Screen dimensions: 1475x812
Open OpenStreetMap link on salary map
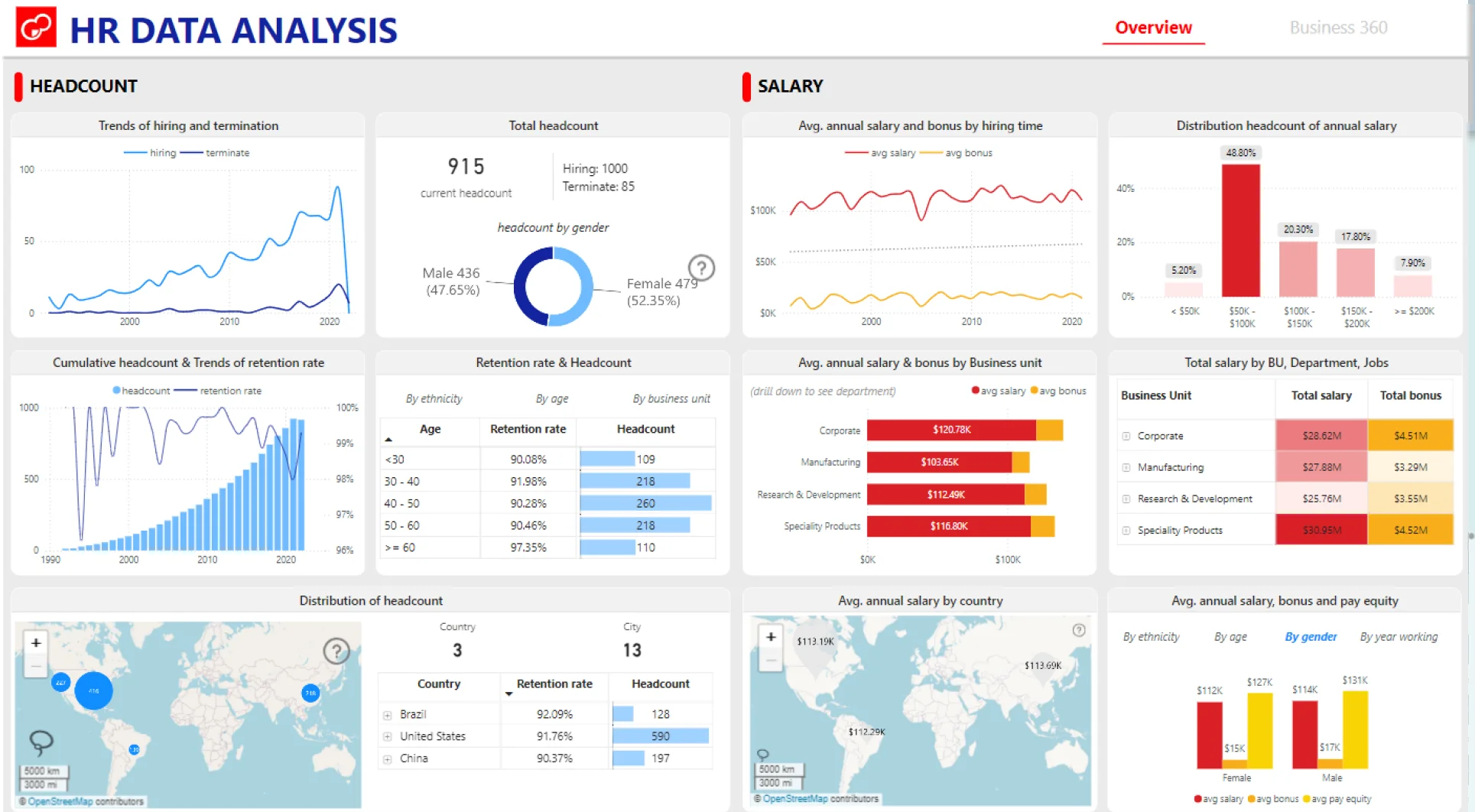tap(795, 798)
